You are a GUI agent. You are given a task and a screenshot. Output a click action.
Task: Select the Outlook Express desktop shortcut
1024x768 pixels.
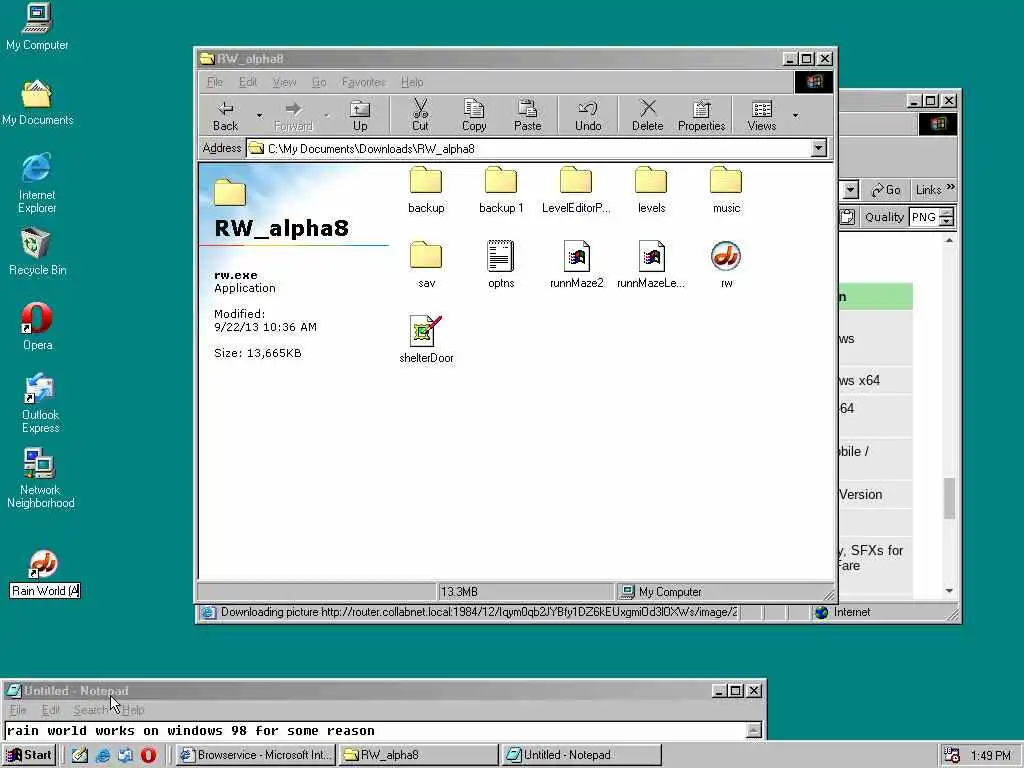click(40, 404)
